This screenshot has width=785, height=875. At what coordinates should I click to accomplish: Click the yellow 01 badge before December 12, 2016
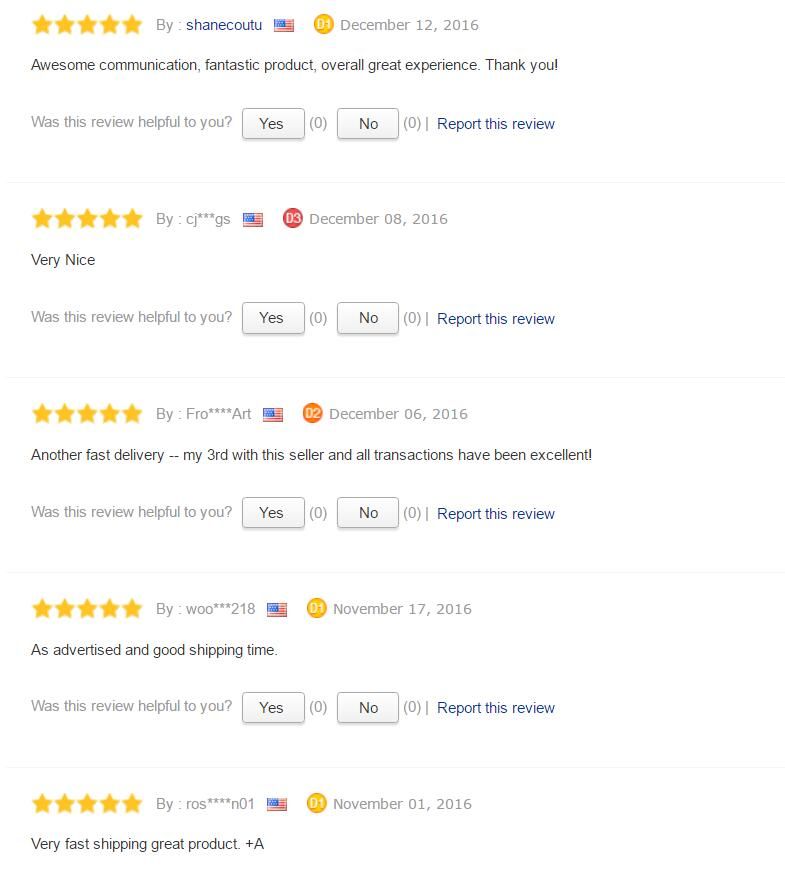[x=324, y=24]
